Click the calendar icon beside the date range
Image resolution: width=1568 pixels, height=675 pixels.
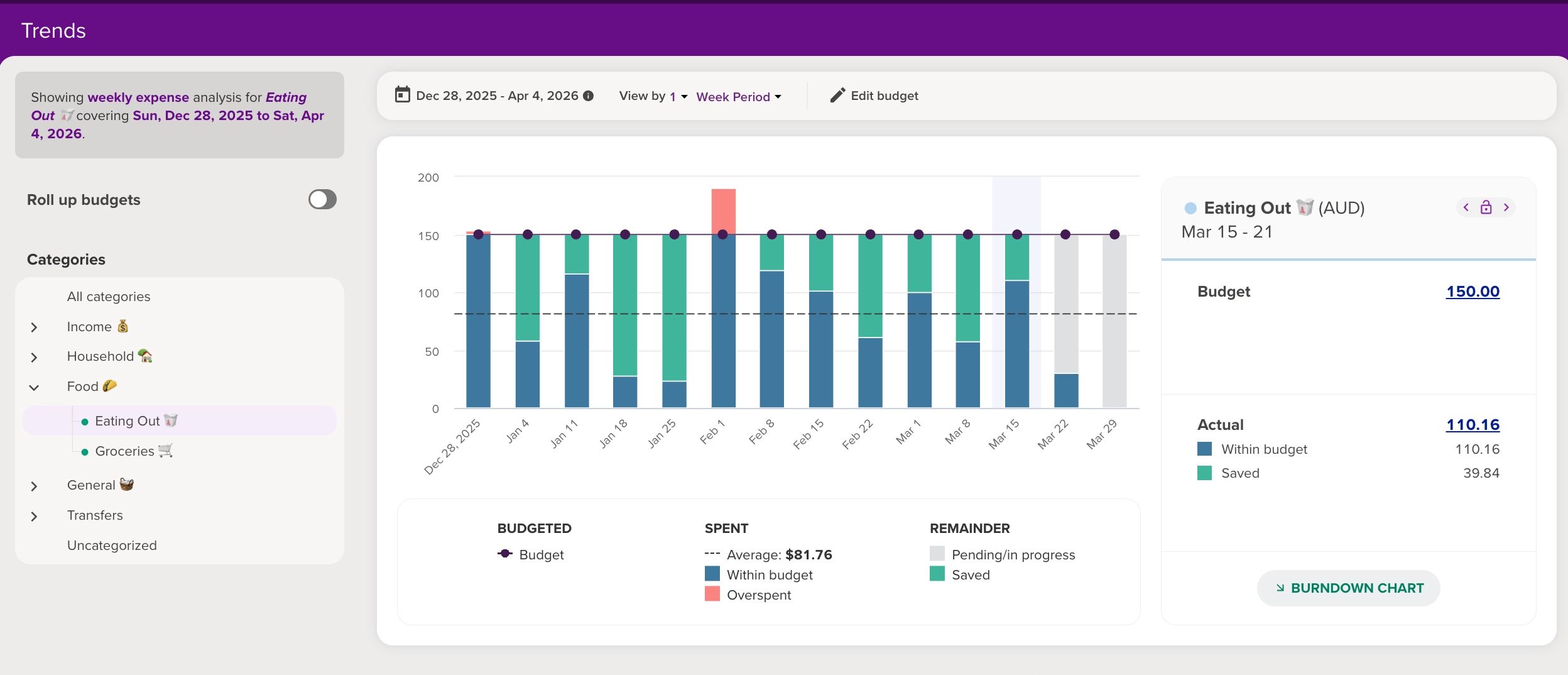(402, 95)
